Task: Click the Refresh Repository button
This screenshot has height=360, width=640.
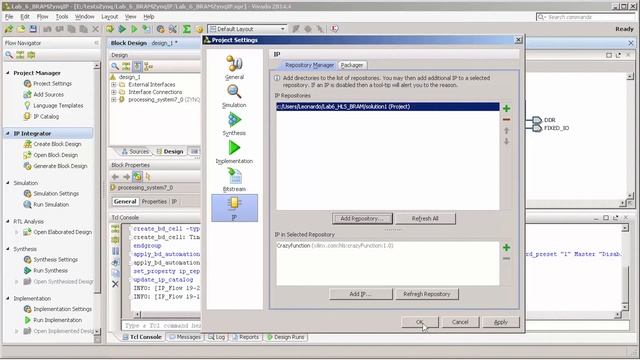Action: tap(427, 294)
